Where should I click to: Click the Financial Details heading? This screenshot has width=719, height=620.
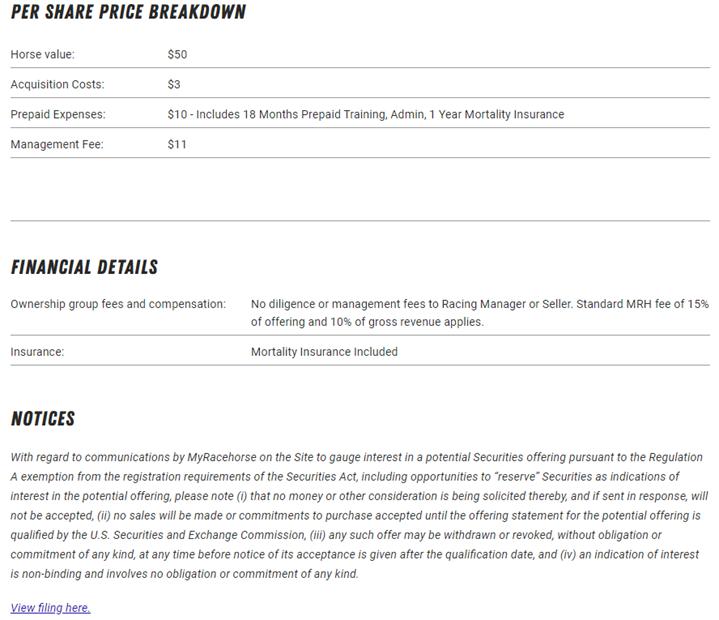tap(84, 267)
